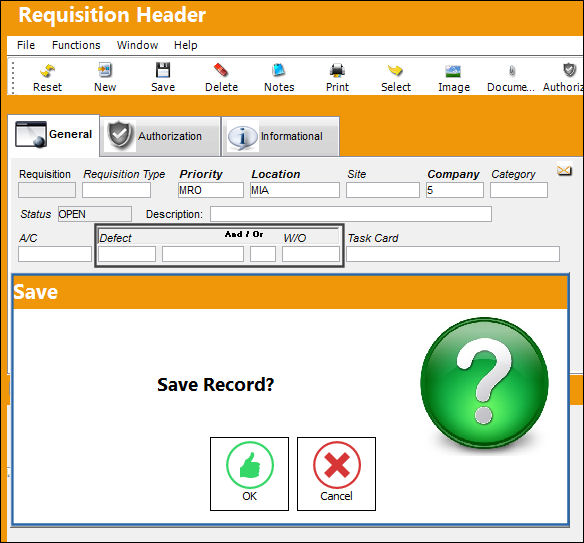The width and height of the screenshot is (584, 543).
Task: Open the Image toolbar option
Action: tap(454, 78)
